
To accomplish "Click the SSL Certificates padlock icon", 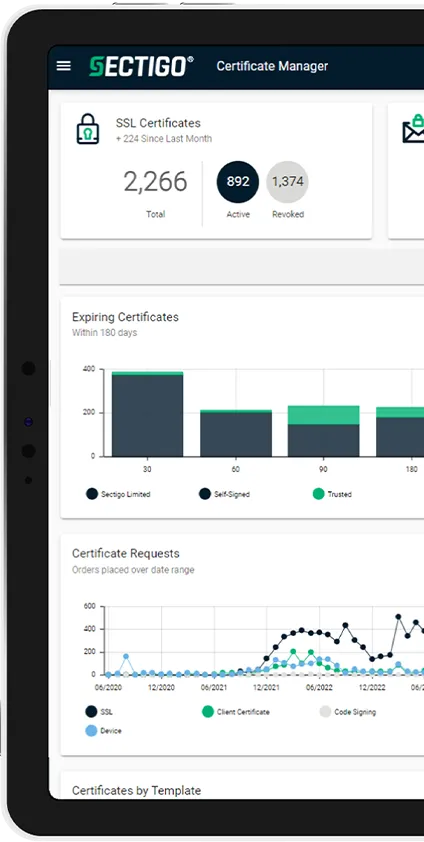I will point(87,129).
